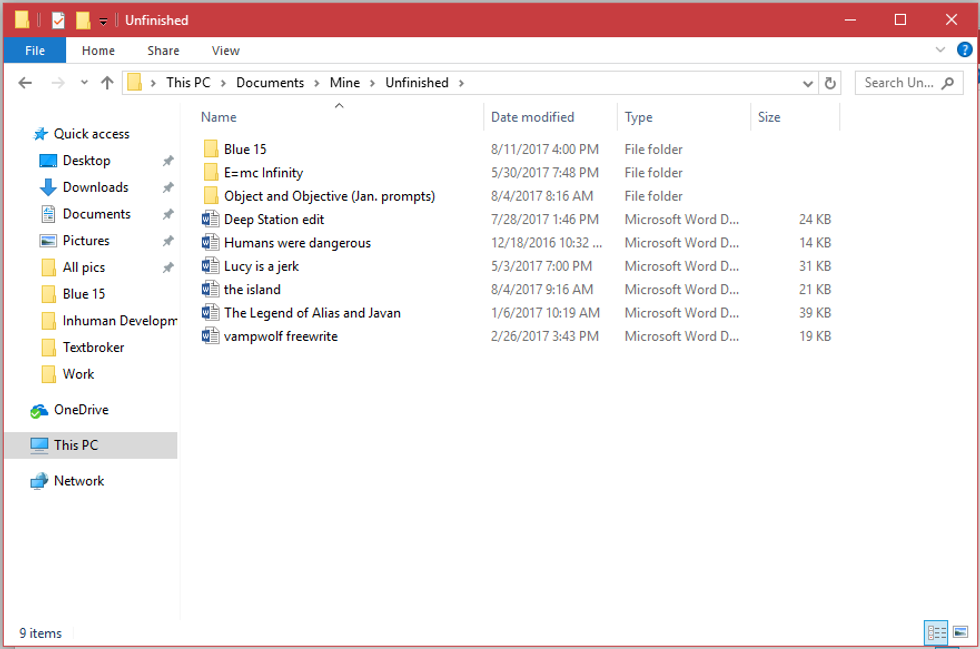This screenshot has height=649, width=980.
Task: Click the Help question mark icon
Action: coord(964,50)
